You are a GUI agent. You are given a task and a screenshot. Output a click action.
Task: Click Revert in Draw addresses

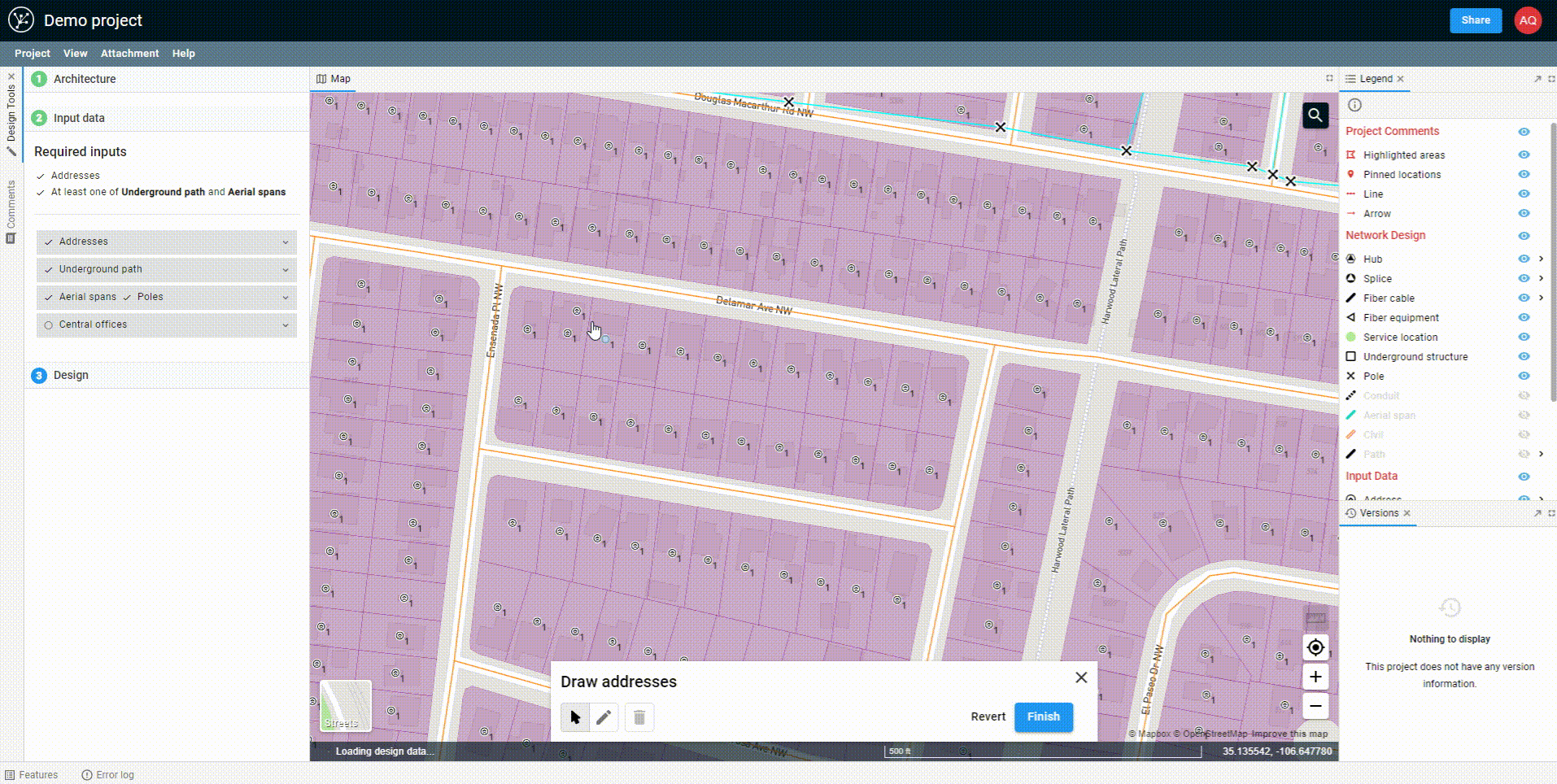(x=988, y=716)
